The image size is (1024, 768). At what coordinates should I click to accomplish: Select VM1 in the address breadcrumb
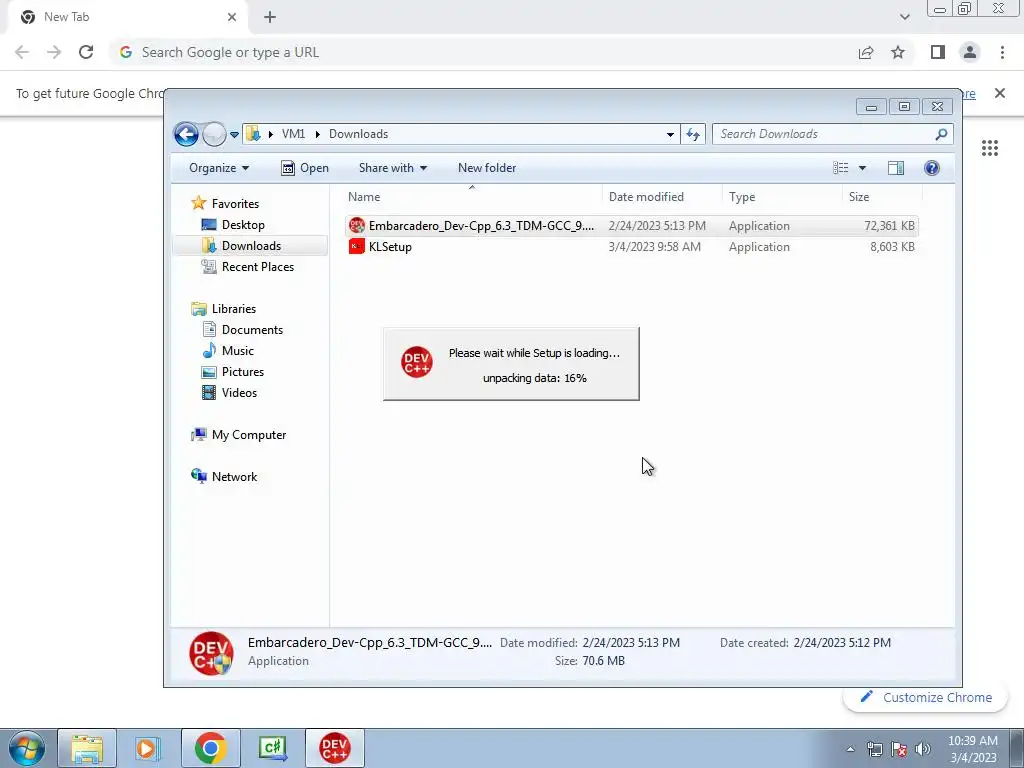(293, 134)
